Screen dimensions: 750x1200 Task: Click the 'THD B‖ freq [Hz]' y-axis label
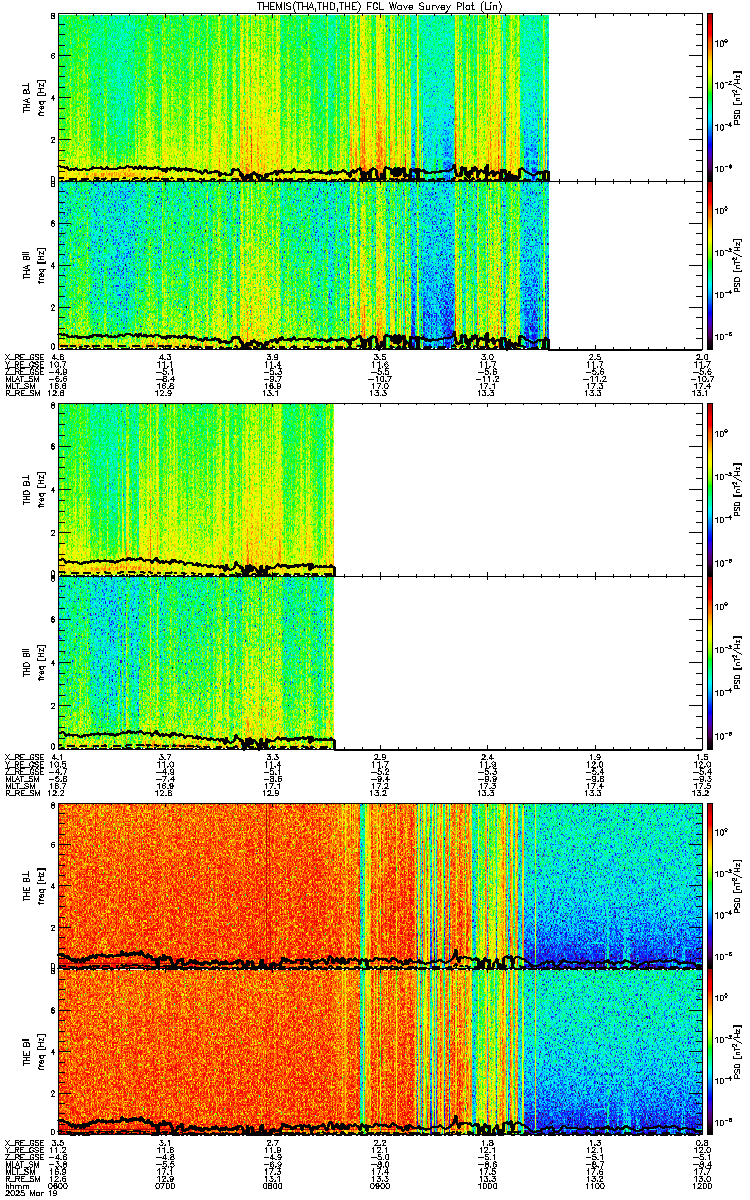pyautogui.click(x=33, y=661)
